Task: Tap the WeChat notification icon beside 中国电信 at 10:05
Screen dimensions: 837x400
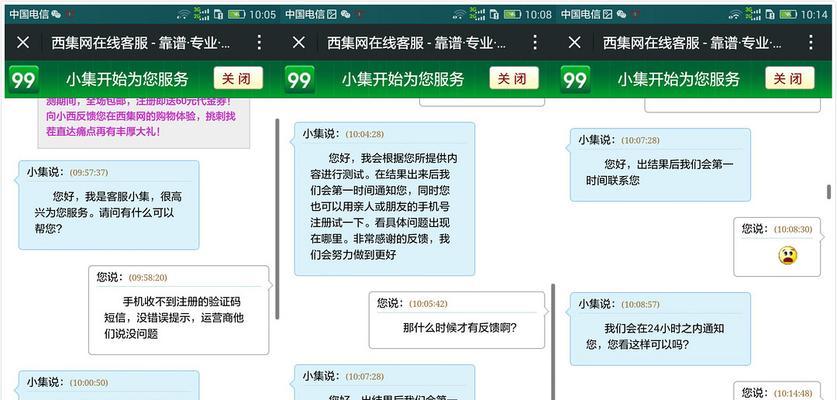Action: [x=56, y=14]
